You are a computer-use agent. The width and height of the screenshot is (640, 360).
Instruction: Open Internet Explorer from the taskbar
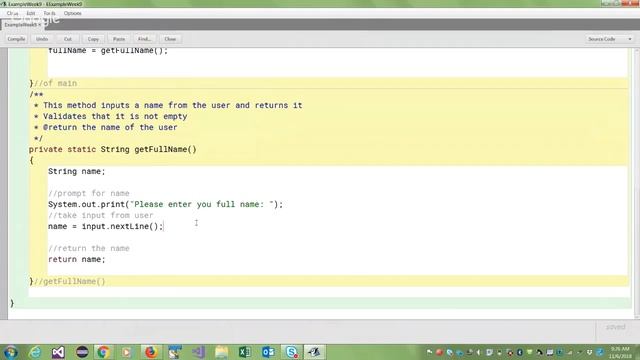tap(35, 352)
